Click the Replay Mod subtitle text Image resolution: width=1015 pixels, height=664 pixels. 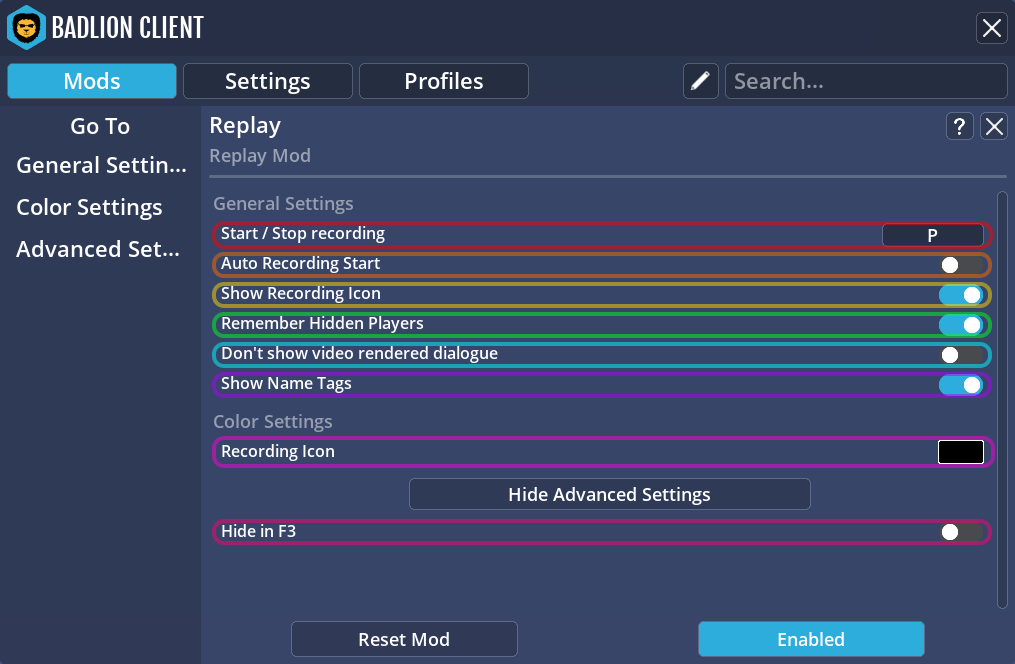click(x=260, y=156)
